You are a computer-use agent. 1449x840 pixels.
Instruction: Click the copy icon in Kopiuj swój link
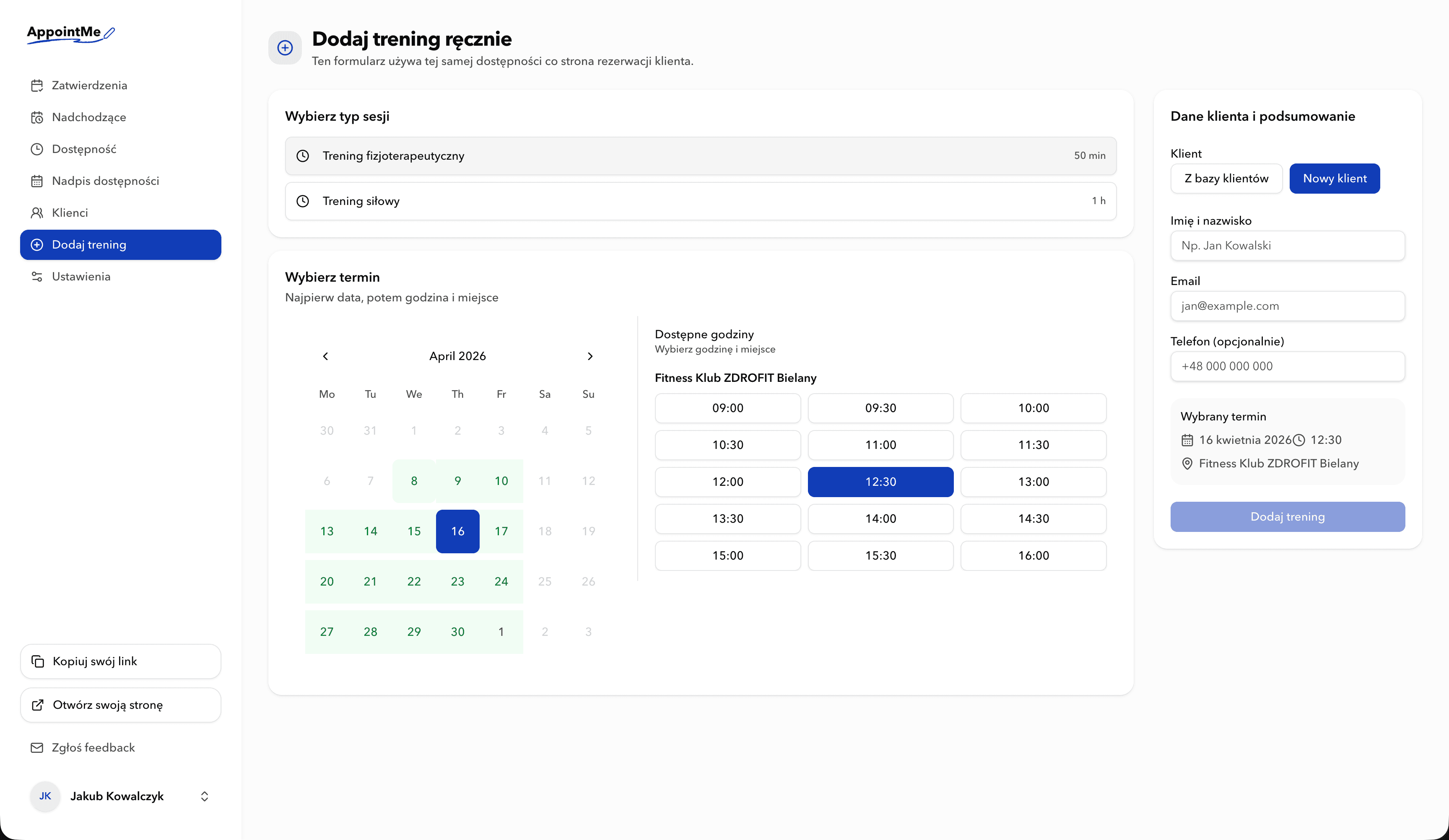[x=38, y=661]
